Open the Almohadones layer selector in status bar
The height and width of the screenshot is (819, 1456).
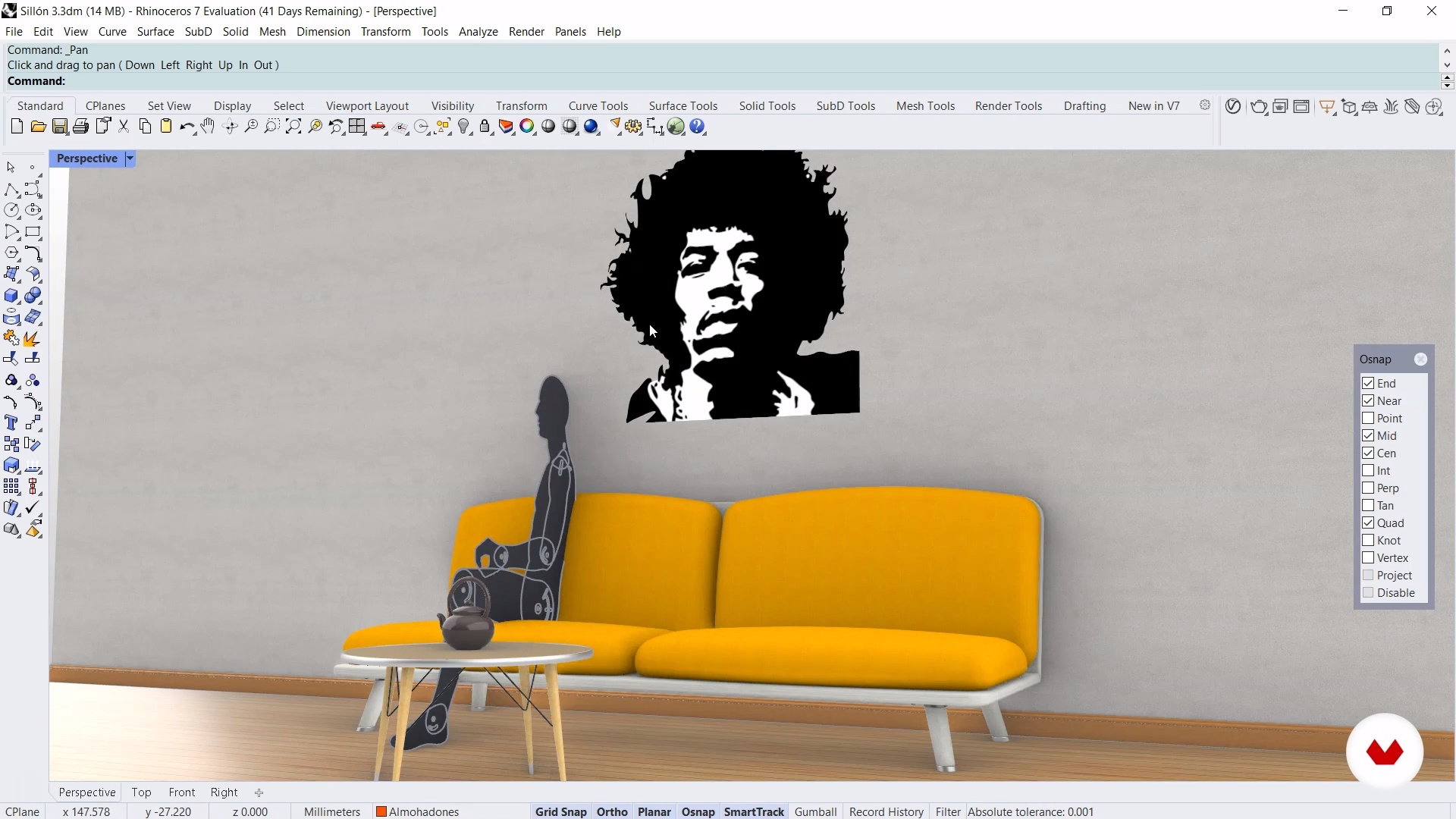[x=418, y=811]
